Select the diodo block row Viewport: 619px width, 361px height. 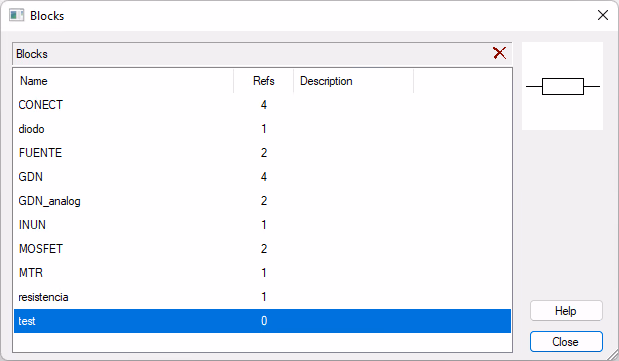(263, 129)
